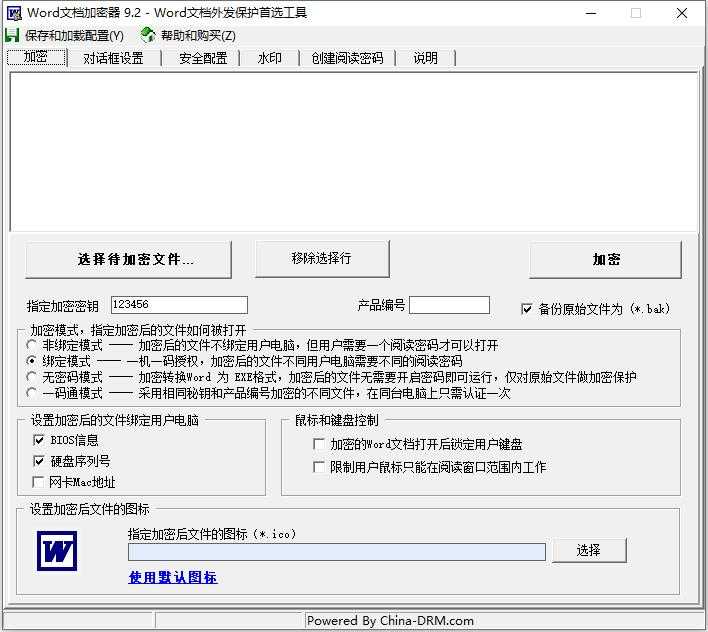
Task: Select the 绑定模式 radio button
Action: 31,361
